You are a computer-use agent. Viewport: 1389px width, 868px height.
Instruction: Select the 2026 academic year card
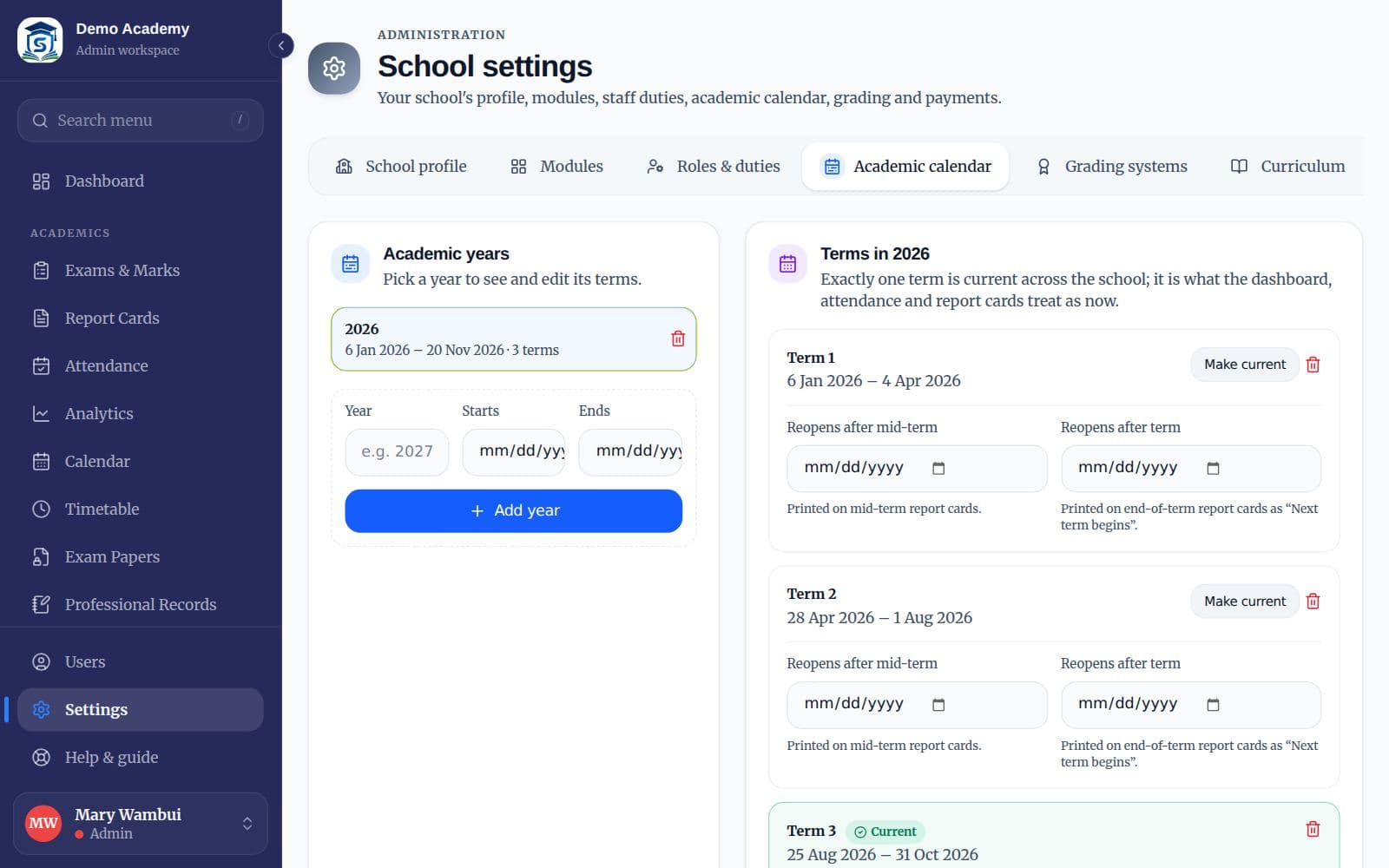click(513, 339)
